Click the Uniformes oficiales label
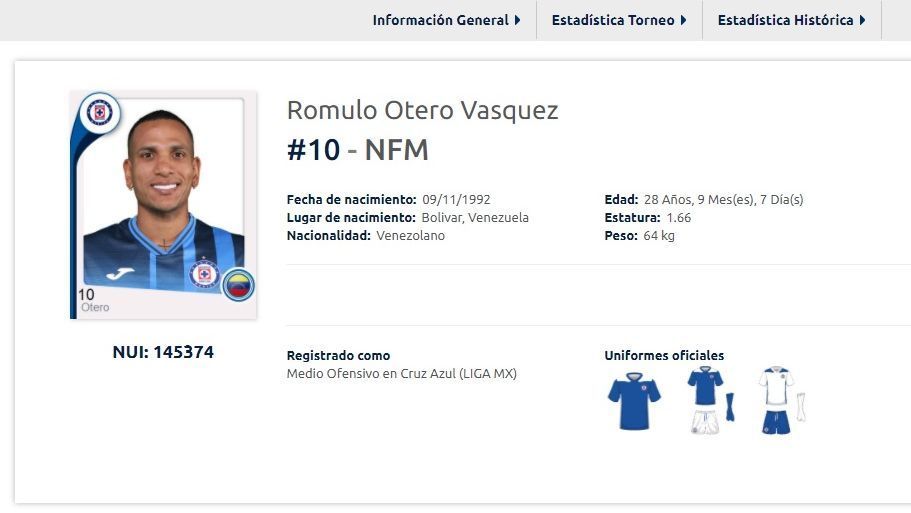This screenshot has width=911, height=513. click(664, 355)
